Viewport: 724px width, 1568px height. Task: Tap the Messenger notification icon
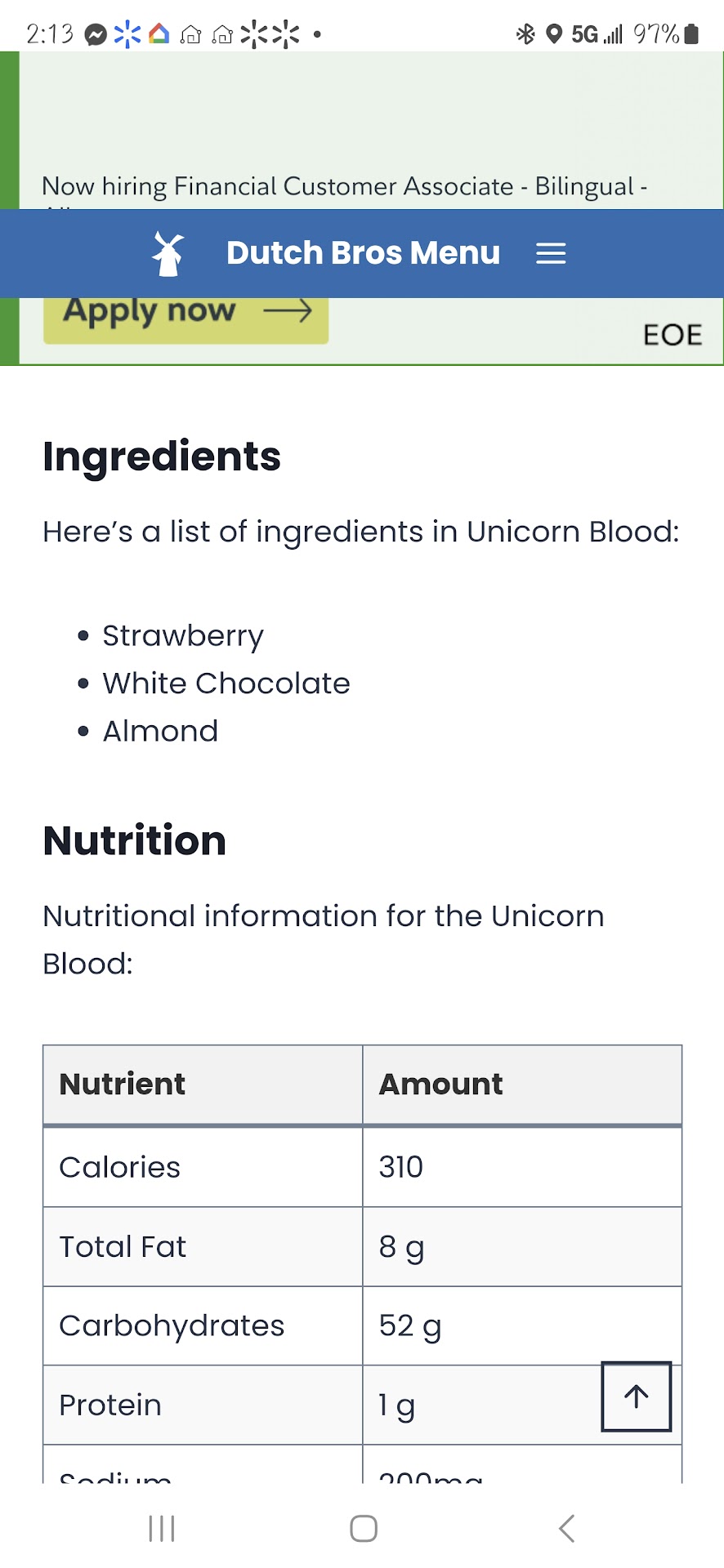pyautogui.click(x=96, y=34)
